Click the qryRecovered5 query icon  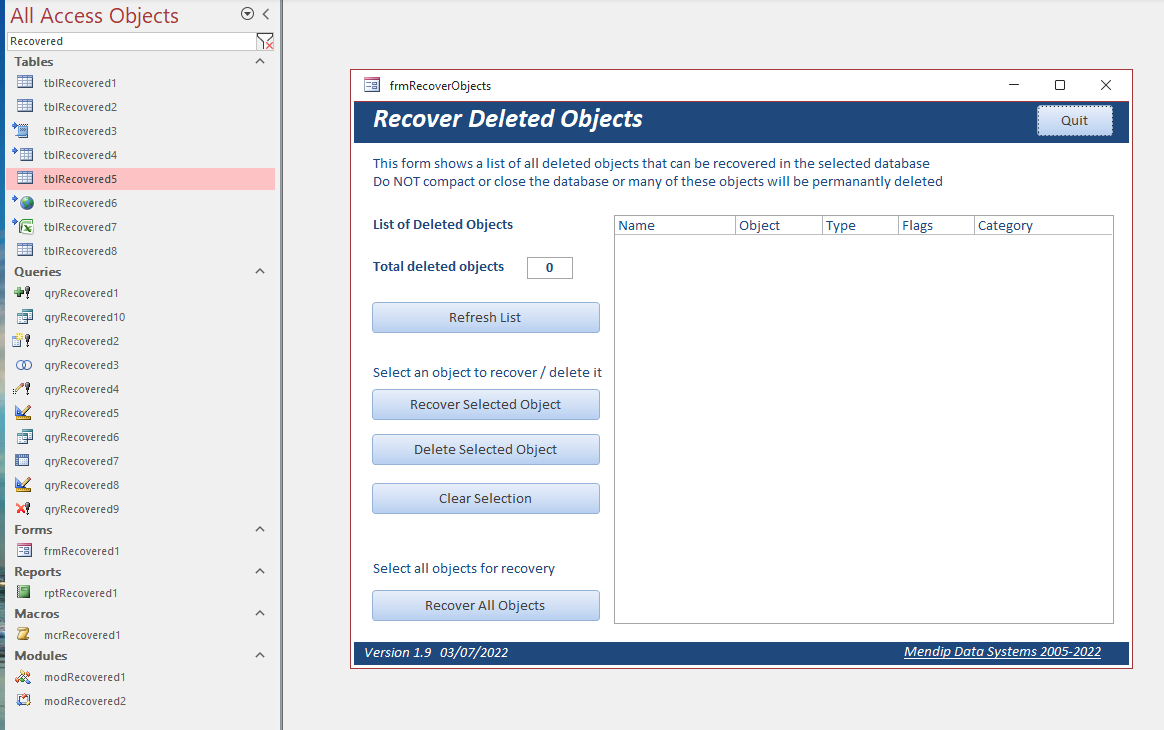pos(24,413)
